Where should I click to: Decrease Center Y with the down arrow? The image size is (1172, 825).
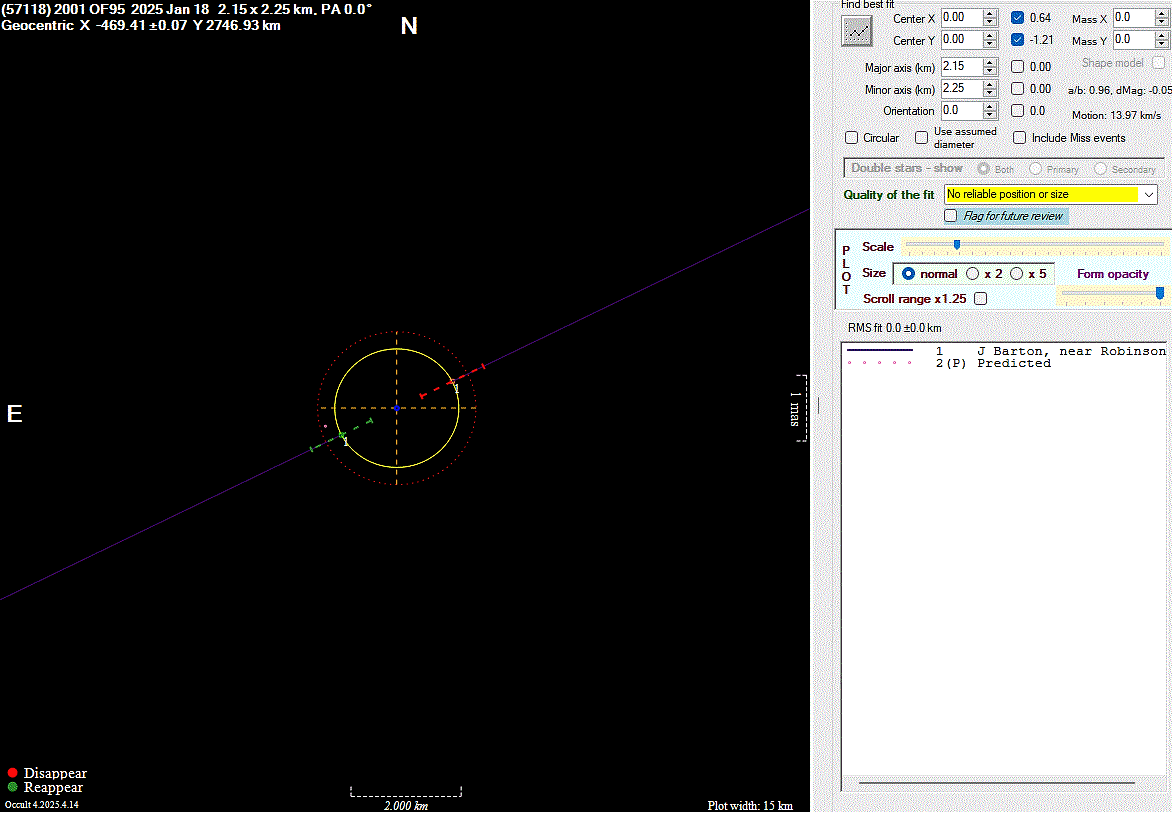(990, 44)
